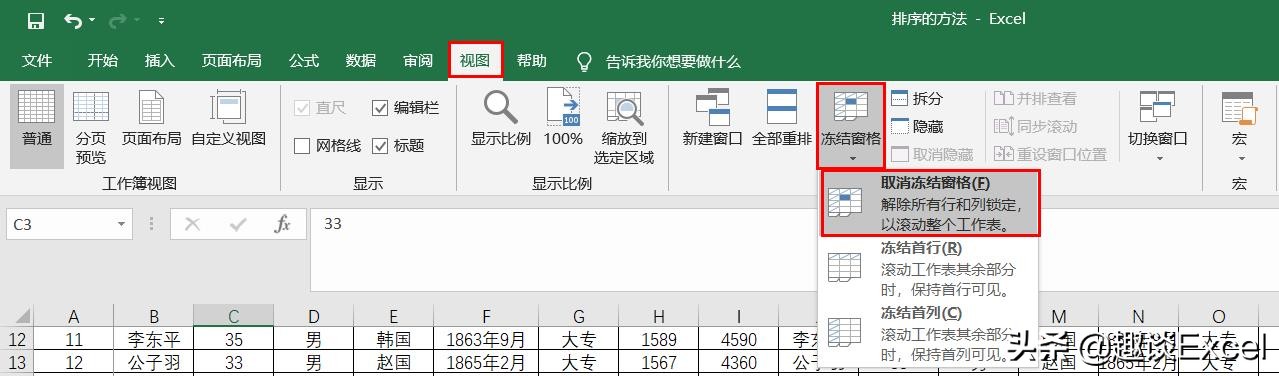This screenshot has width=1279, height=376.
Task: Click the Save icon in quick access toolbar
Action: click(x=35, y=20)
